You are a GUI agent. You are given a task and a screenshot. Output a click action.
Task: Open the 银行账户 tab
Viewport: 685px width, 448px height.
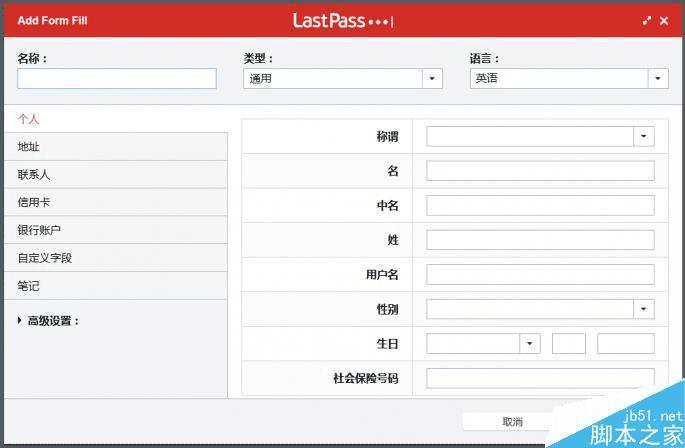116,230
